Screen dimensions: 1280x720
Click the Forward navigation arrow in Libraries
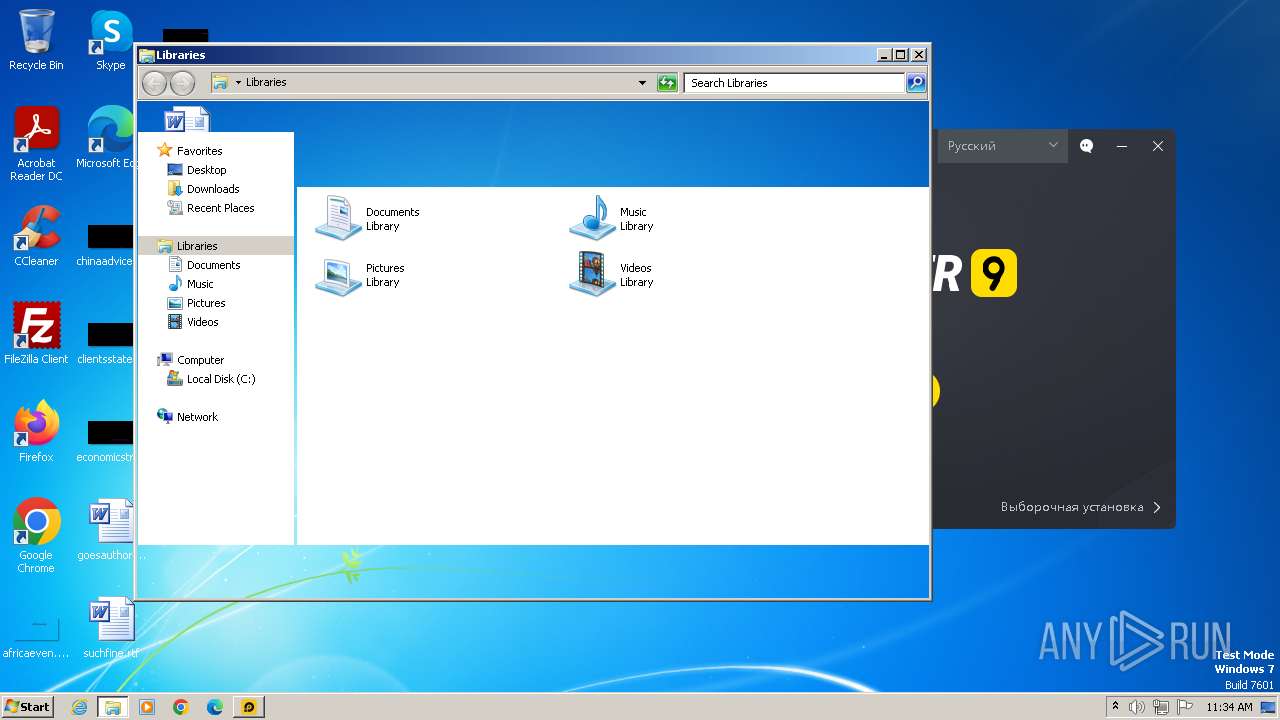coord(182,83)
